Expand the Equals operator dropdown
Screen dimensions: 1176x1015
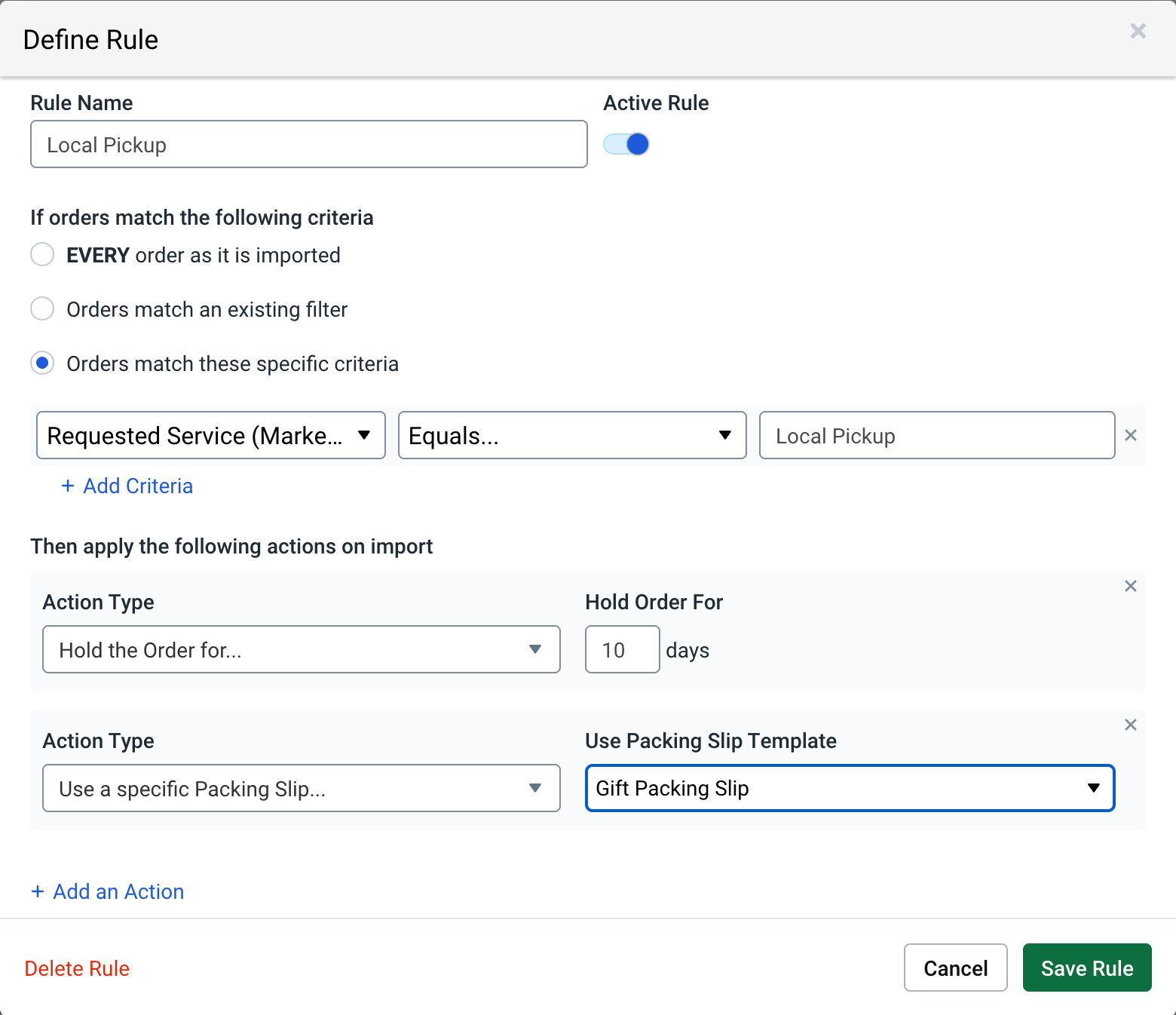pyautogui.click(x=571, y=435)
